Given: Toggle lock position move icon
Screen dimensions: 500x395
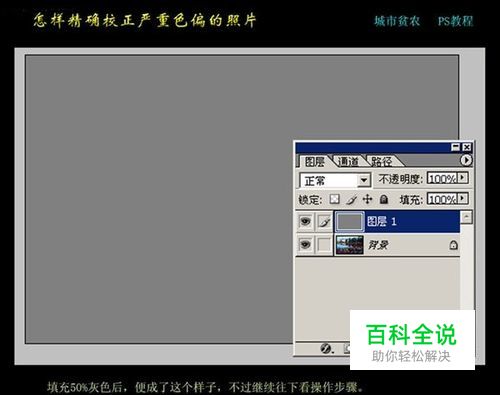Looking at the screenshot, I should pos(367,199).
